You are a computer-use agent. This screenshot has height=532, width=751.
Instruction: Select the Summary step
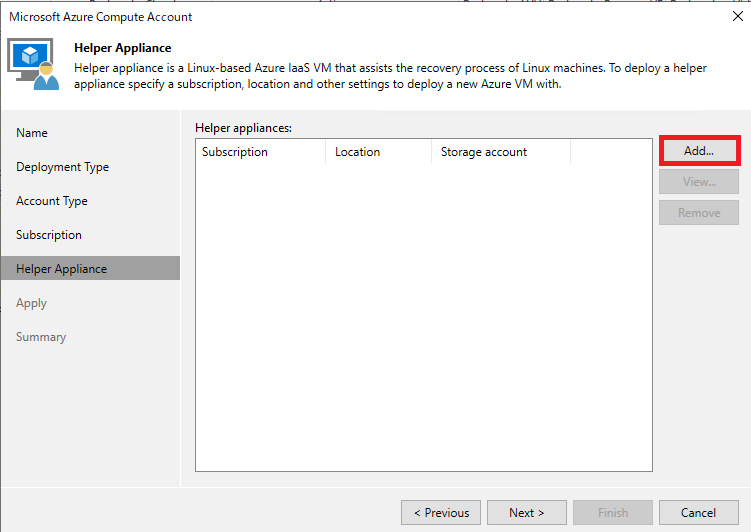pos(91,337)
